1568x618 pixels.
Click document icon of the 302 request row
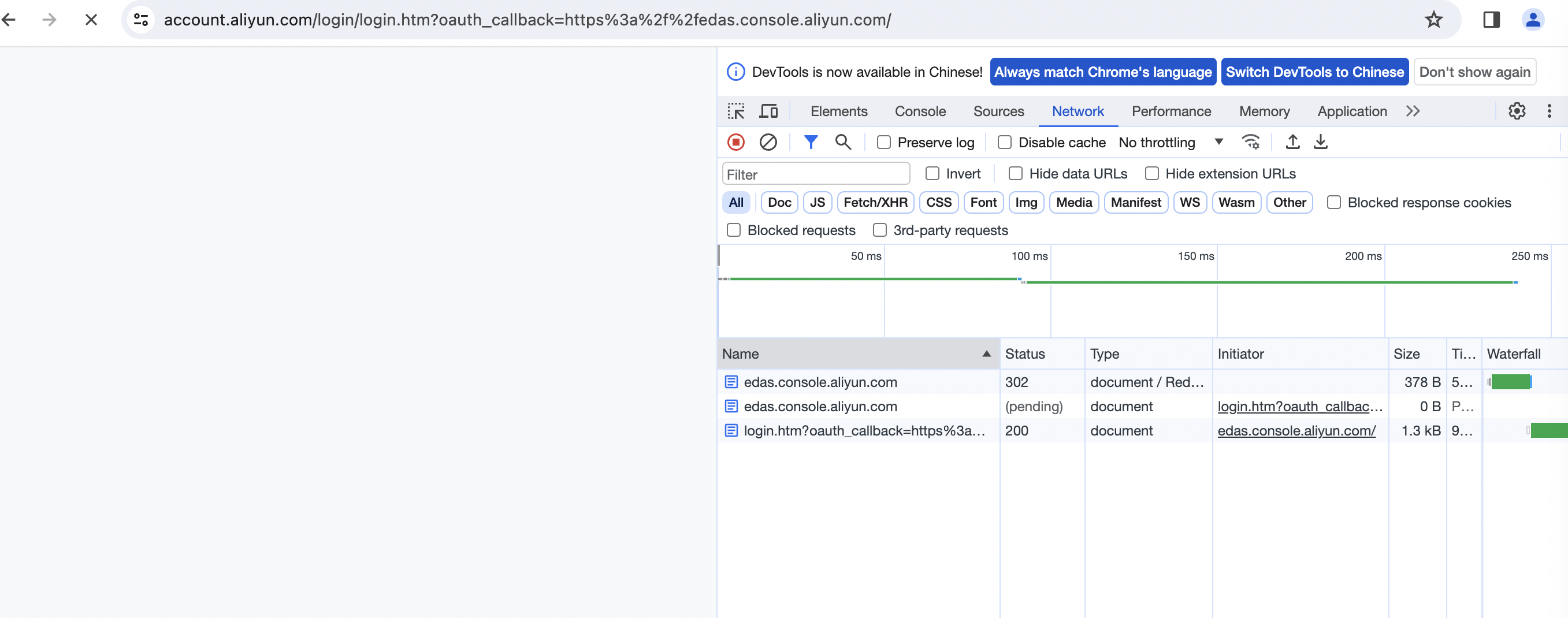point(731,382)
